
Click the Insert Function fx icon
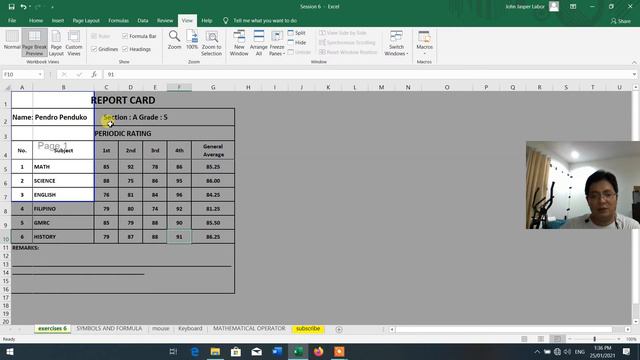click(94, 74)
